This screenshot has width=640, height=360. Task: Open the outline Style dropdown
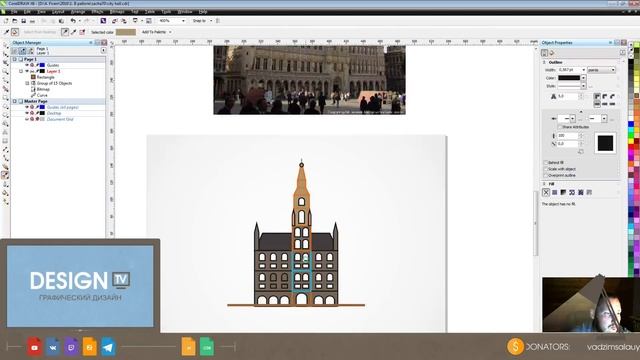click(584, 86)
